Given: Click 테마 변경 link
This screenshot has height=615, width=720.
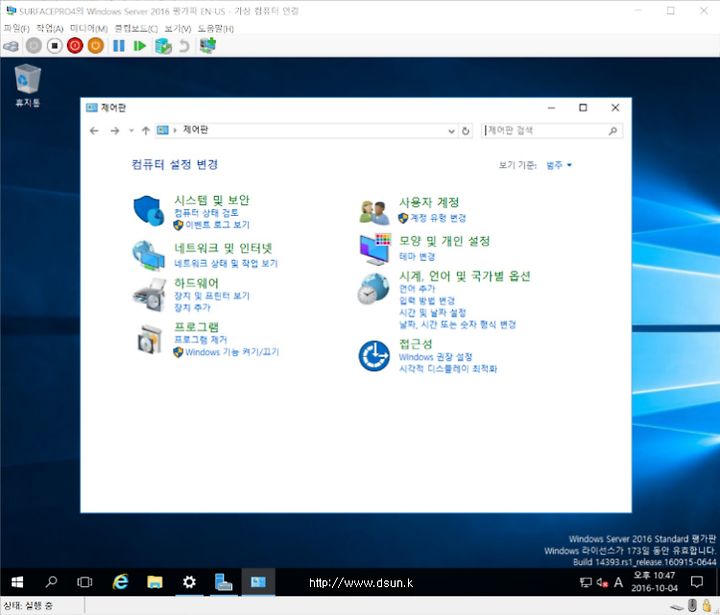Looking at the screenshot, I should pyautogui.click(x=417, y=256).
